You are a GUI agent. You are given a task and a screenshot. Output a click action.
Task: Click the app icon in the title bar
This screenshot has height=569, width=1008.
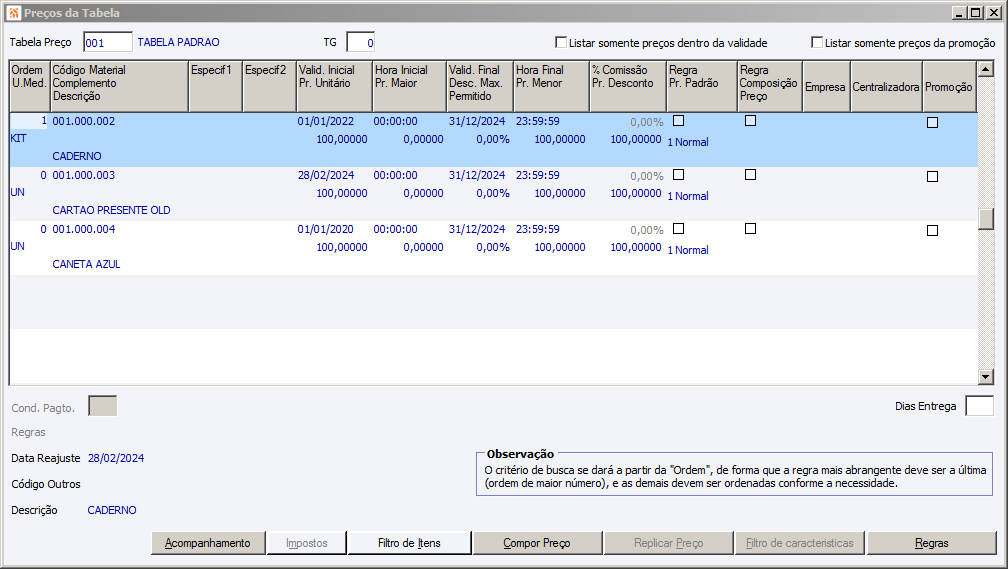[x=13, y=13]
